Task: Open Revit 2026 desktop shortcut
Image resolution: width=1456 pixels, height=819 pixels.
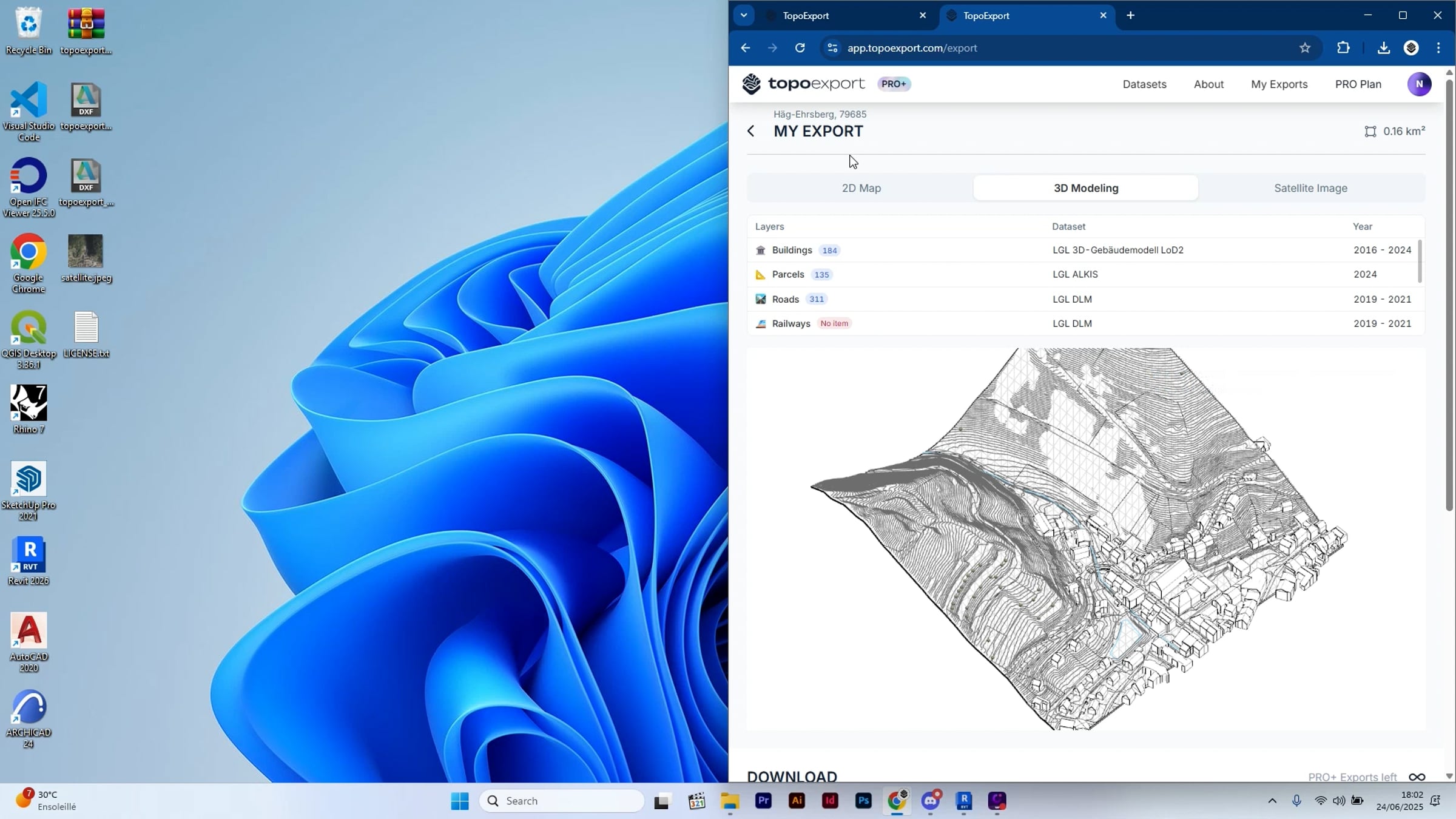Action: [x=29, y=561]
